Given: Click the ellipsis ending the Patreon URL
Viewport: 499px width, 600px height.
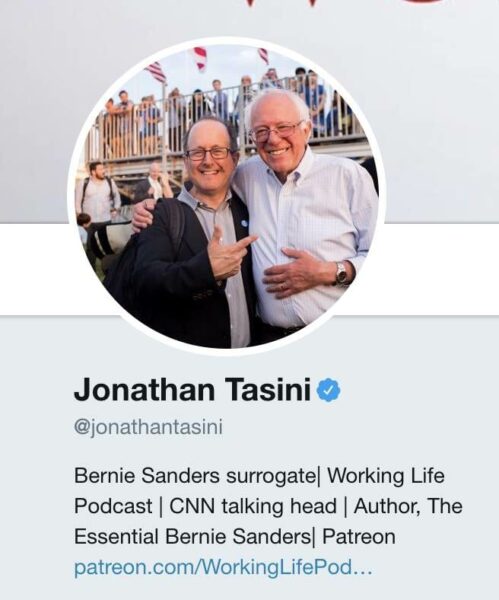Looking at the screenshot, I should pyautogui.click(x=363, y=571).
